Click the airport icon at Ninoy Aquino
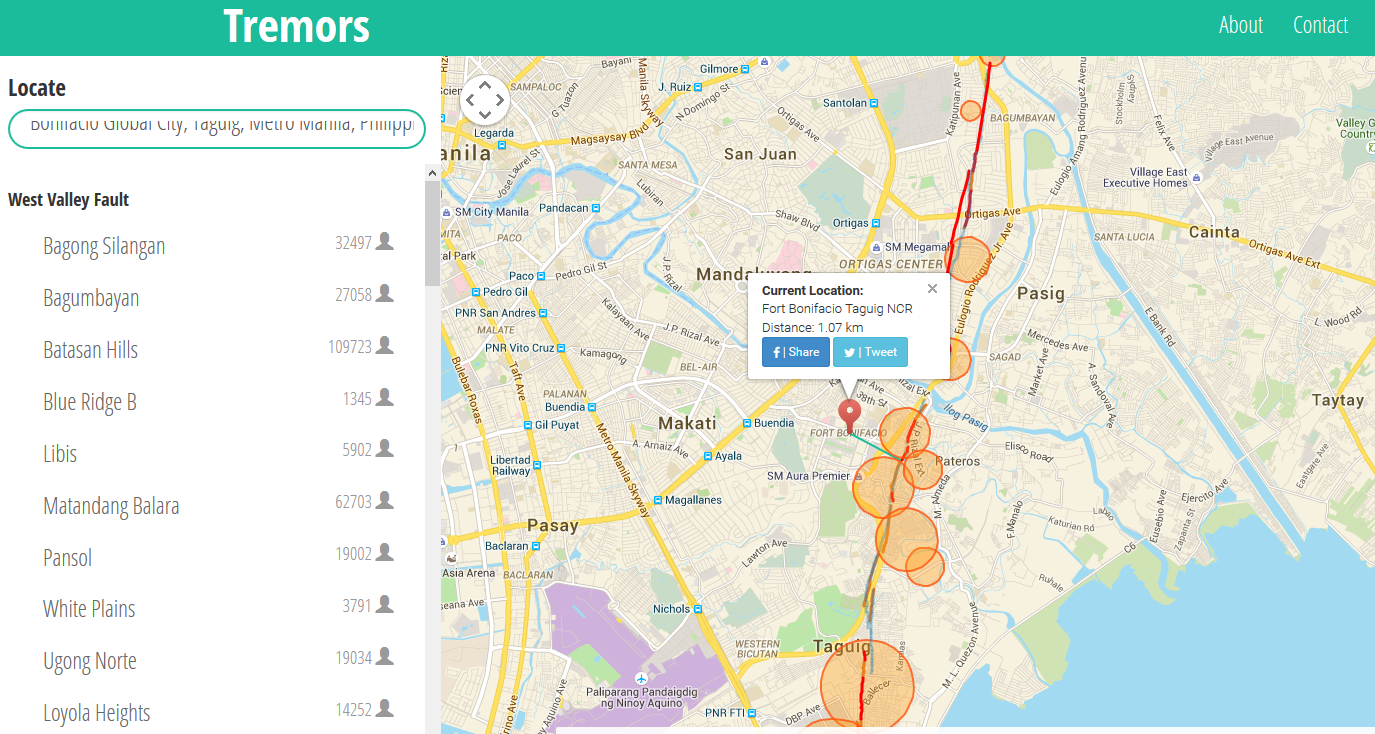 (640, 680)
